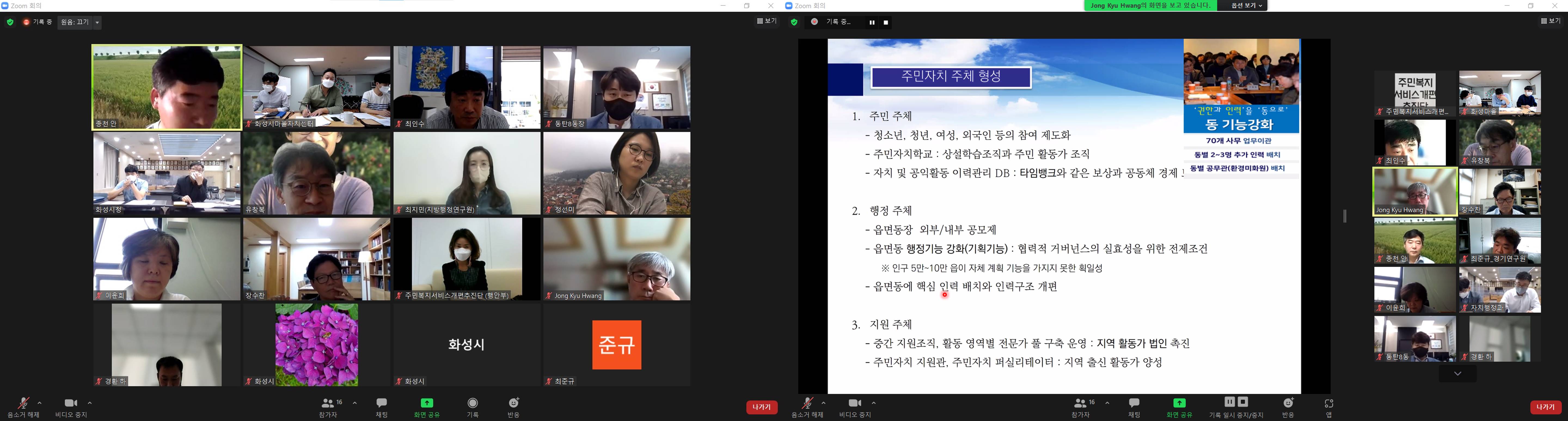Select 최인수 video tile in left gallery
The image size is (1568, 421).
pyautogui.click(x=467, y=87)
